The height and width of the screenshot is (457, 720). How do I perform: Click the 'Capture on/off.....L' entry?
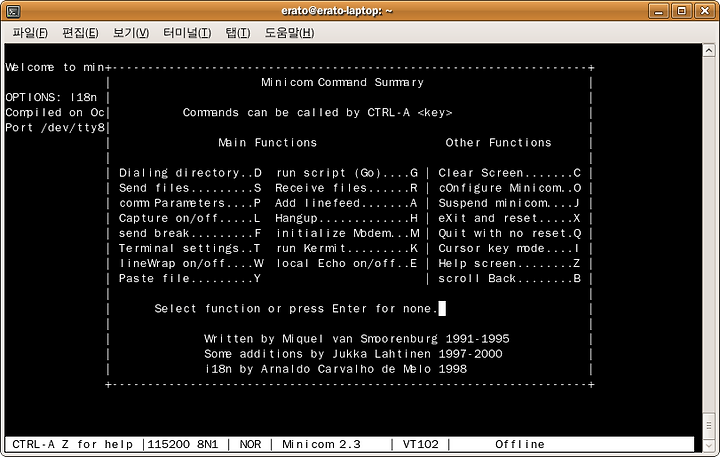click(x=190, y=218)
